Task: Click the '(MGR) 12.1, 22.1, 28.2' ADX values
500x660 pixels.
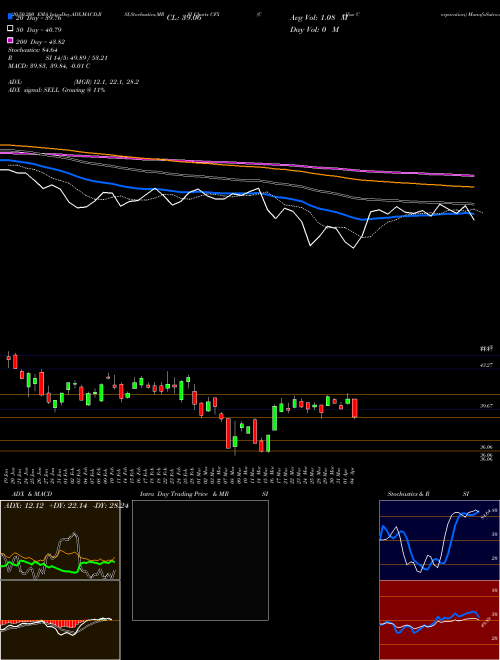Action: pyautogui.click(x=106, y=82)
